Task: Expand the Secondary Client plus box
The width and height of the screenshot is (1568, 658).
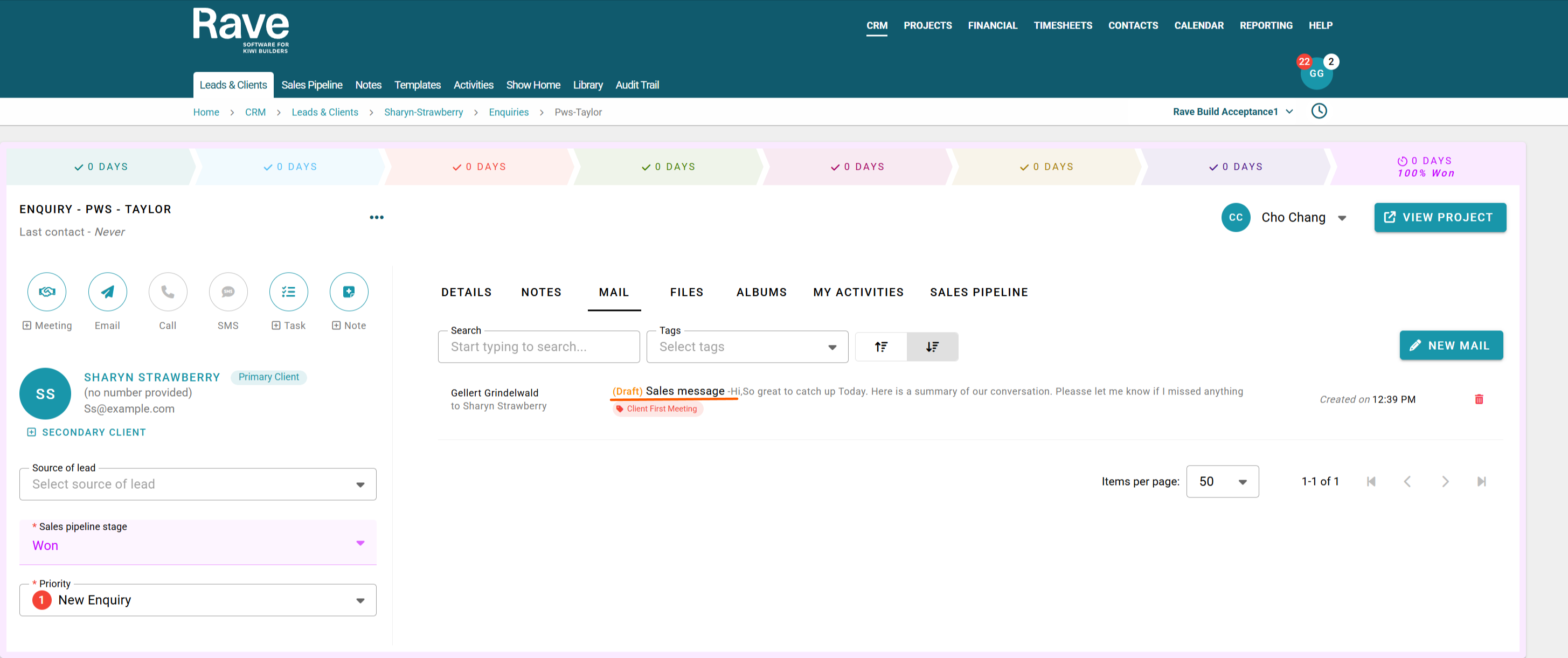Action: tap(32, 432)
